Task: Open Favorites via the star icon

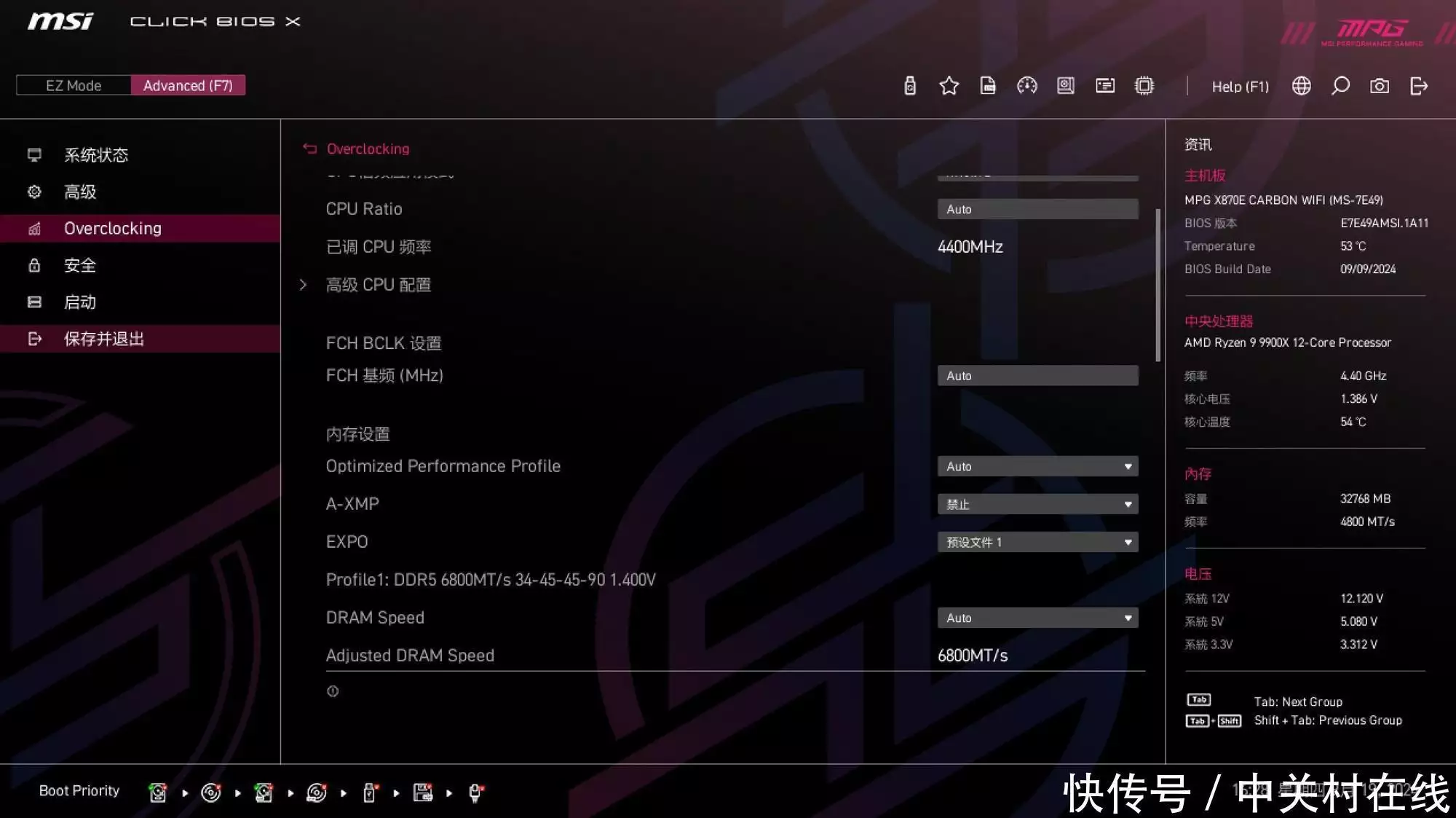Action: click(x=949, y=86)
